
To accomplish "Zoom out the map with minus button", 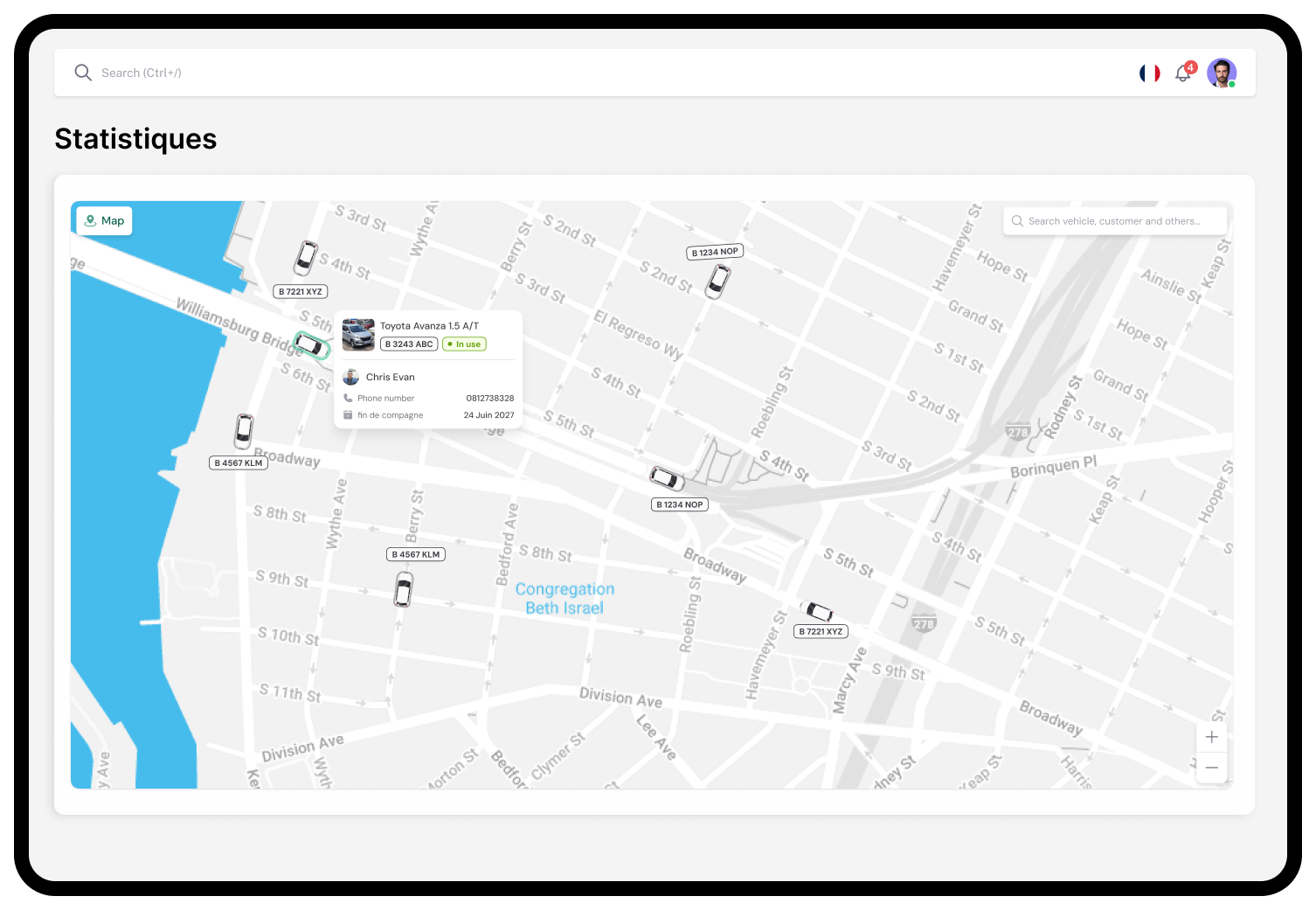I will (1211, 768).
